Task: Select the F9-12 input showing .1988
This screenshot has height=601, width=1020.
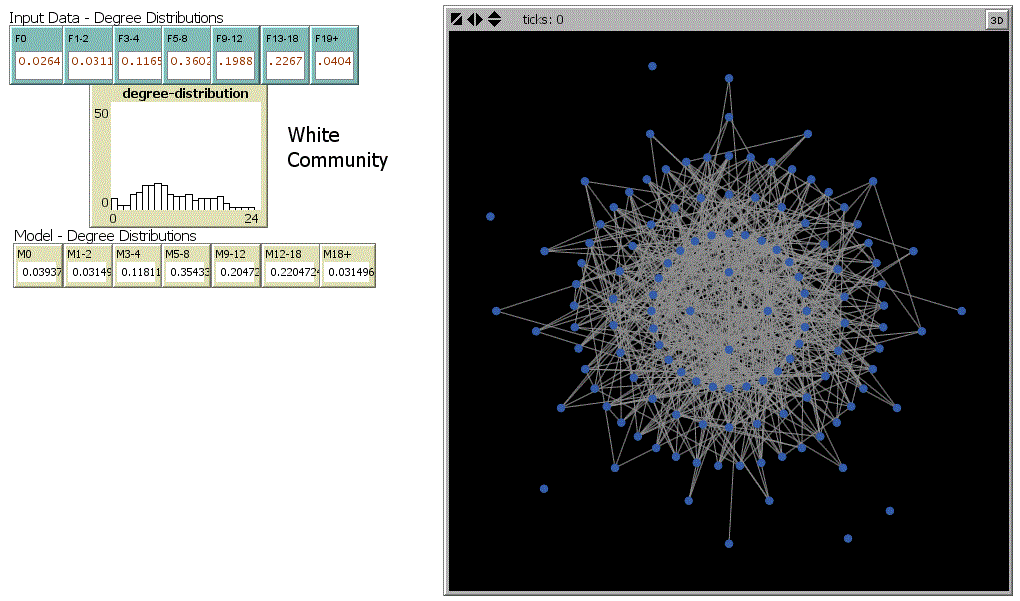Action: [236, 62]
